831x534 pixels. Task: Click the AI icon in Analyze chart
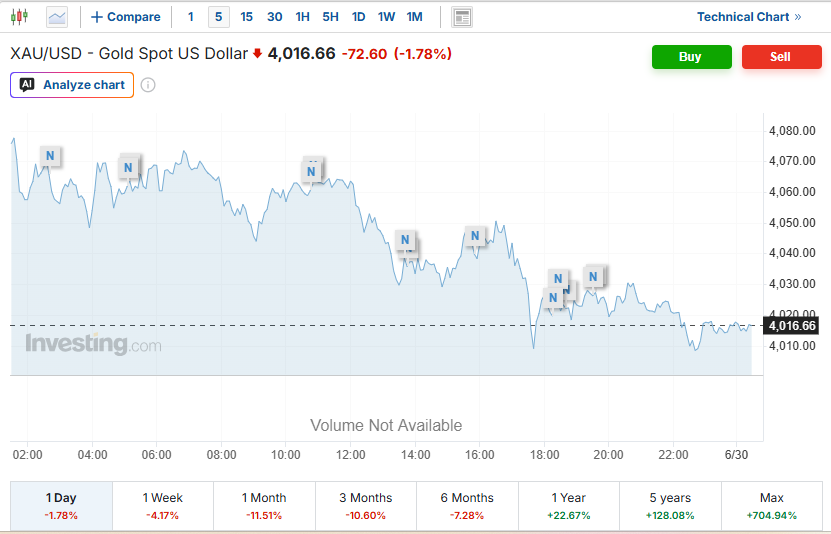[27, 85]
